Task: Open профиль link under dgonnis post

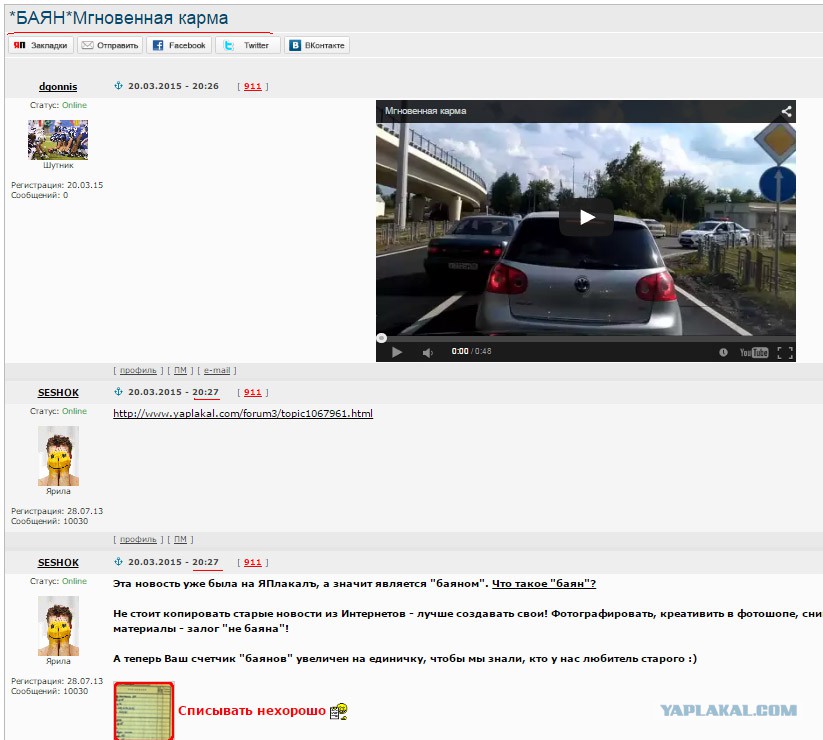Action: [x=138, y=370]
